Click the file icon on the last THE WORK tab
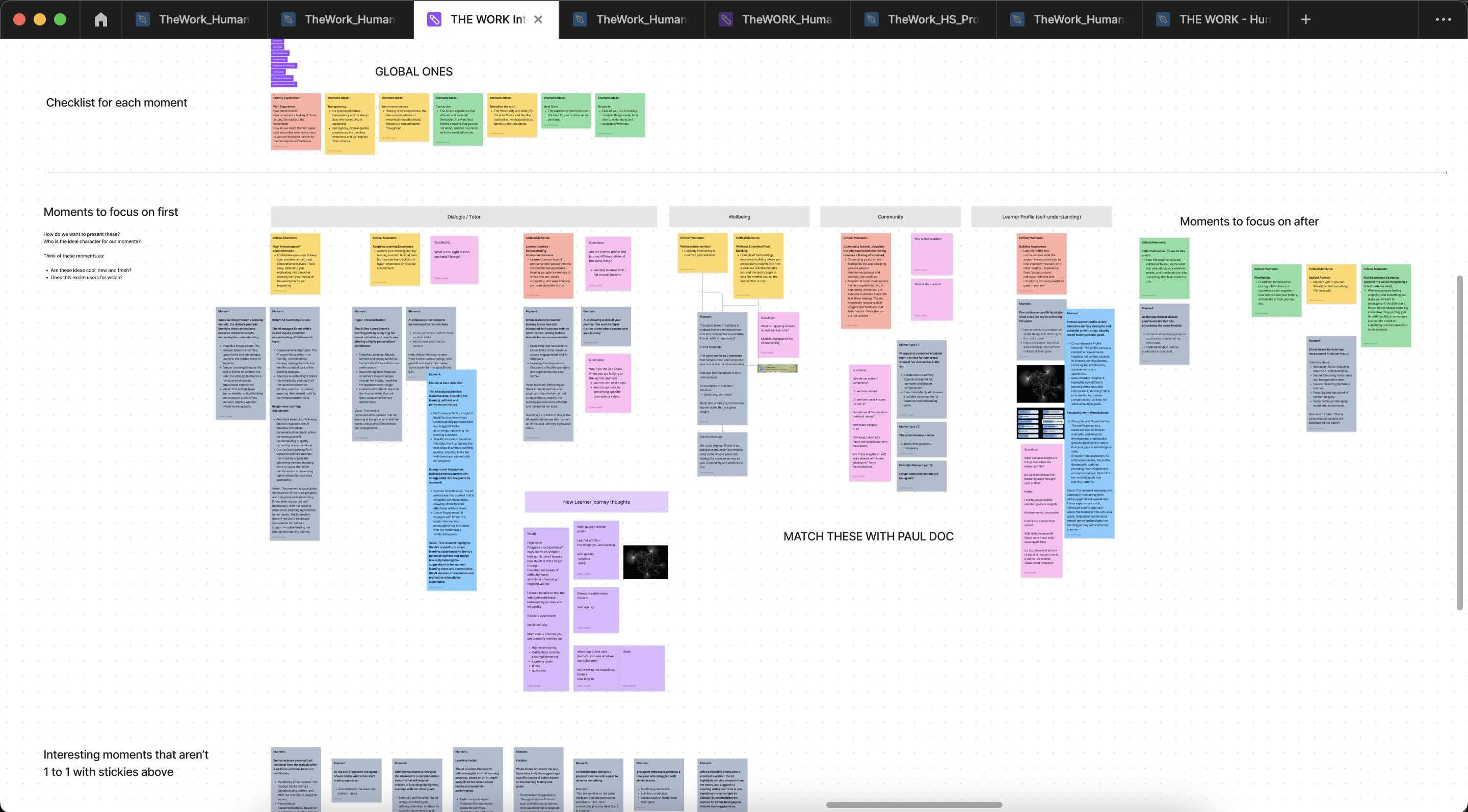1468x812 pixels. (x=1163, y=19)
